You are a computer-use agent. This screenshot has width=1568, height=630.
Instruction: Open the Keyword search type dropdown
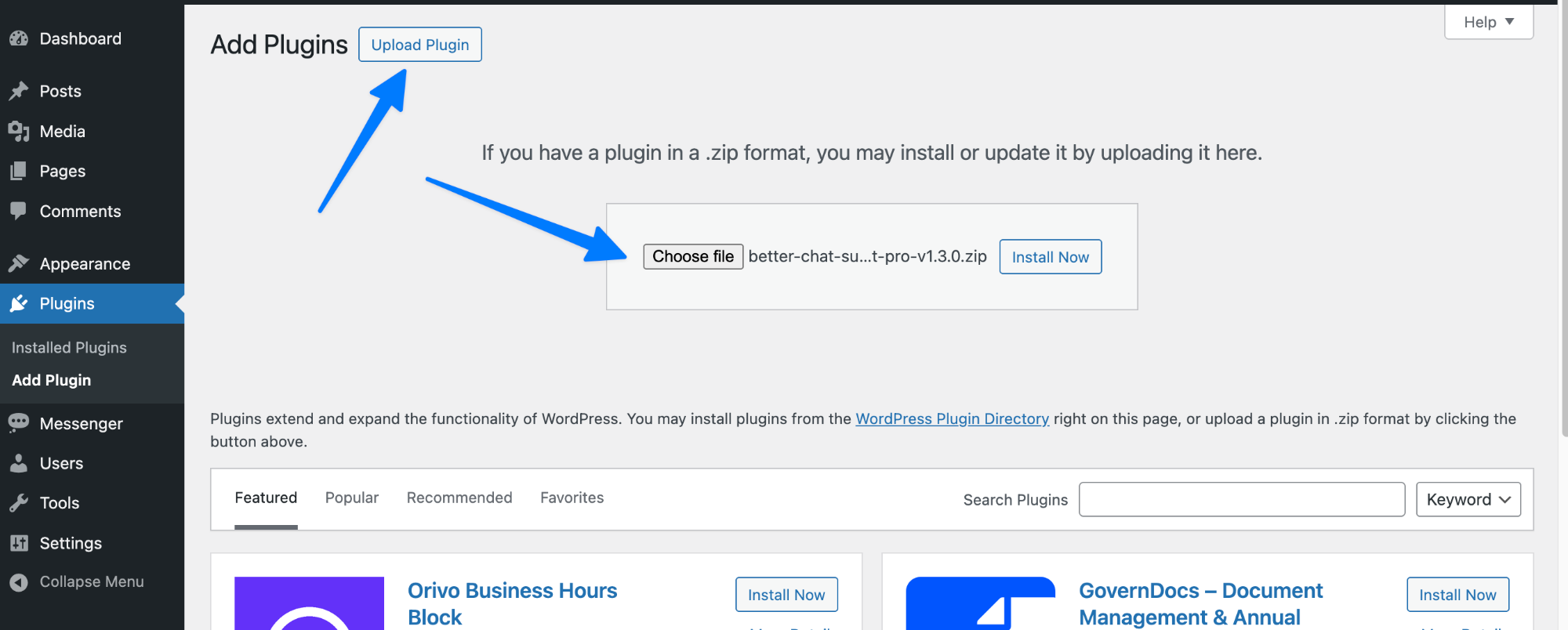pyautogui.click(x=1468, y=500)
